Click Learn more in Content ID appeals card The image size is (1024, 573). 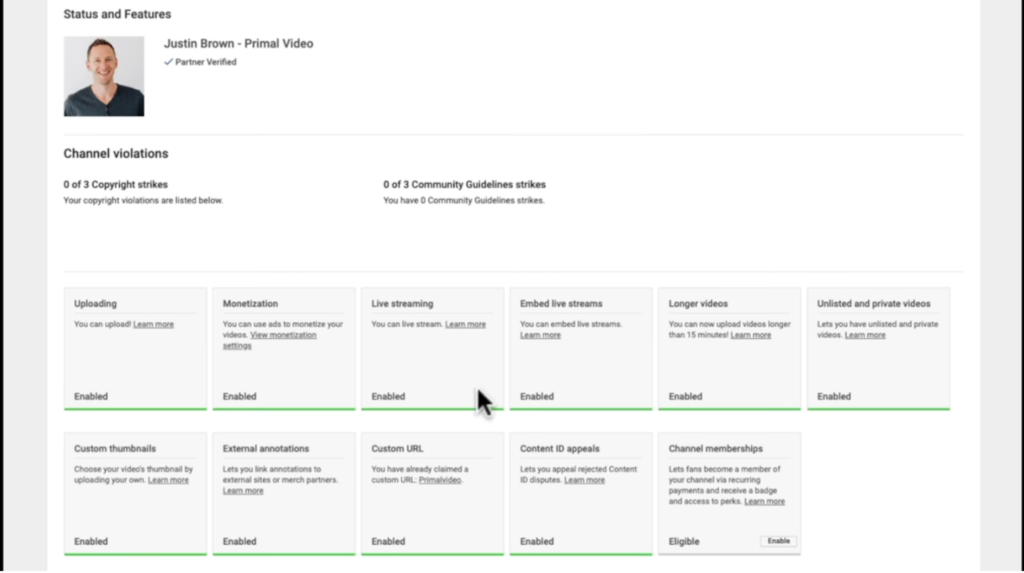(x=584, y=480)
